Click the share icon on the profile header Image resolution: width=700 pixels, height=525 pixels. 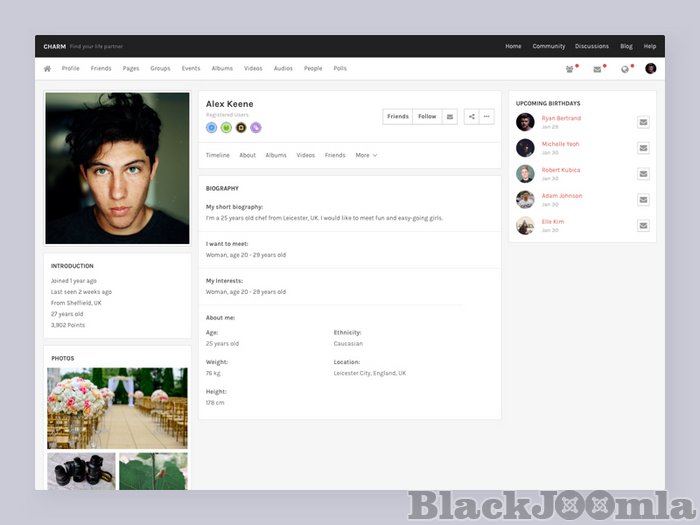tap(472, 117)
